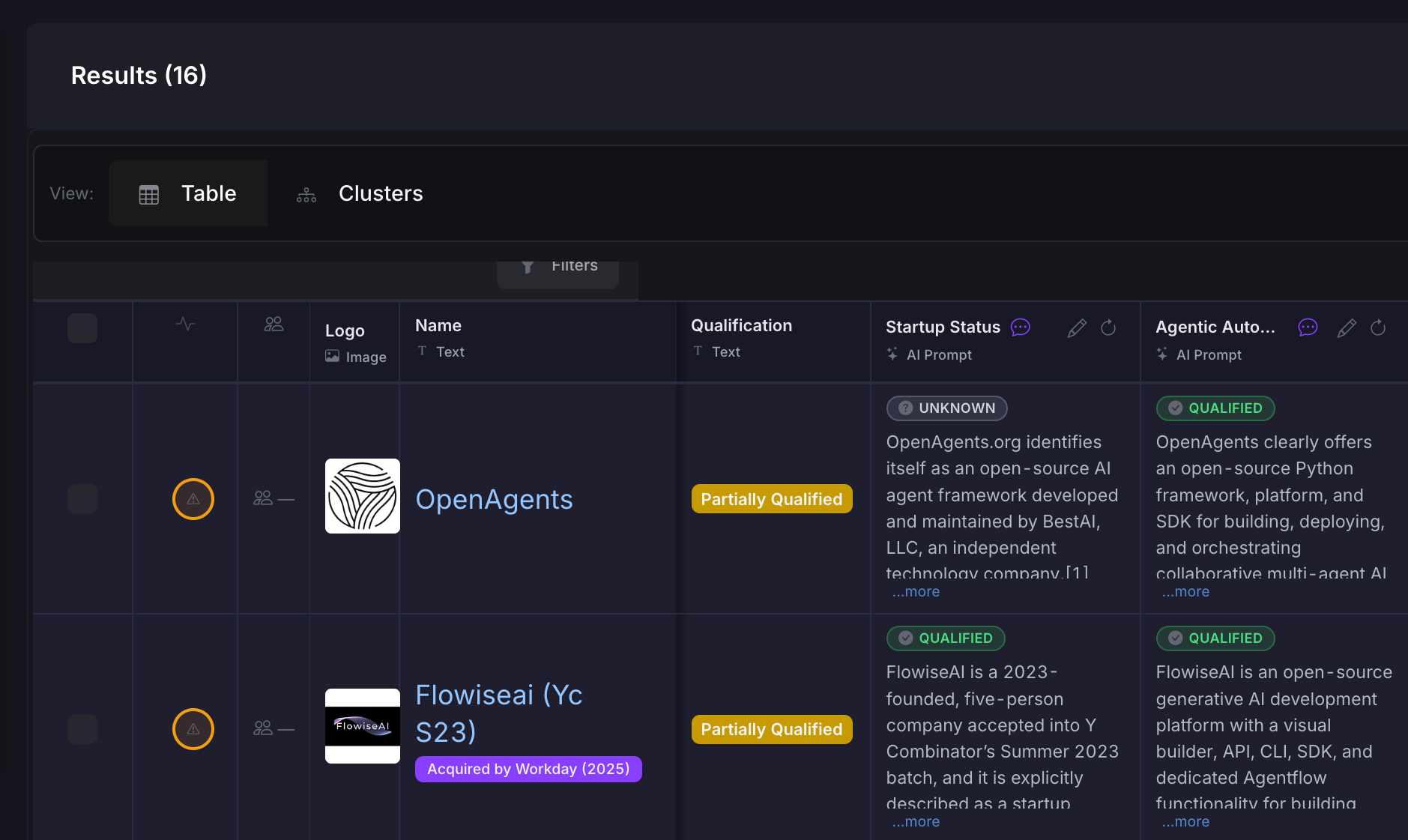Click the QUALIFIED Agentic badge for Flowiseai

point(1215,638)
